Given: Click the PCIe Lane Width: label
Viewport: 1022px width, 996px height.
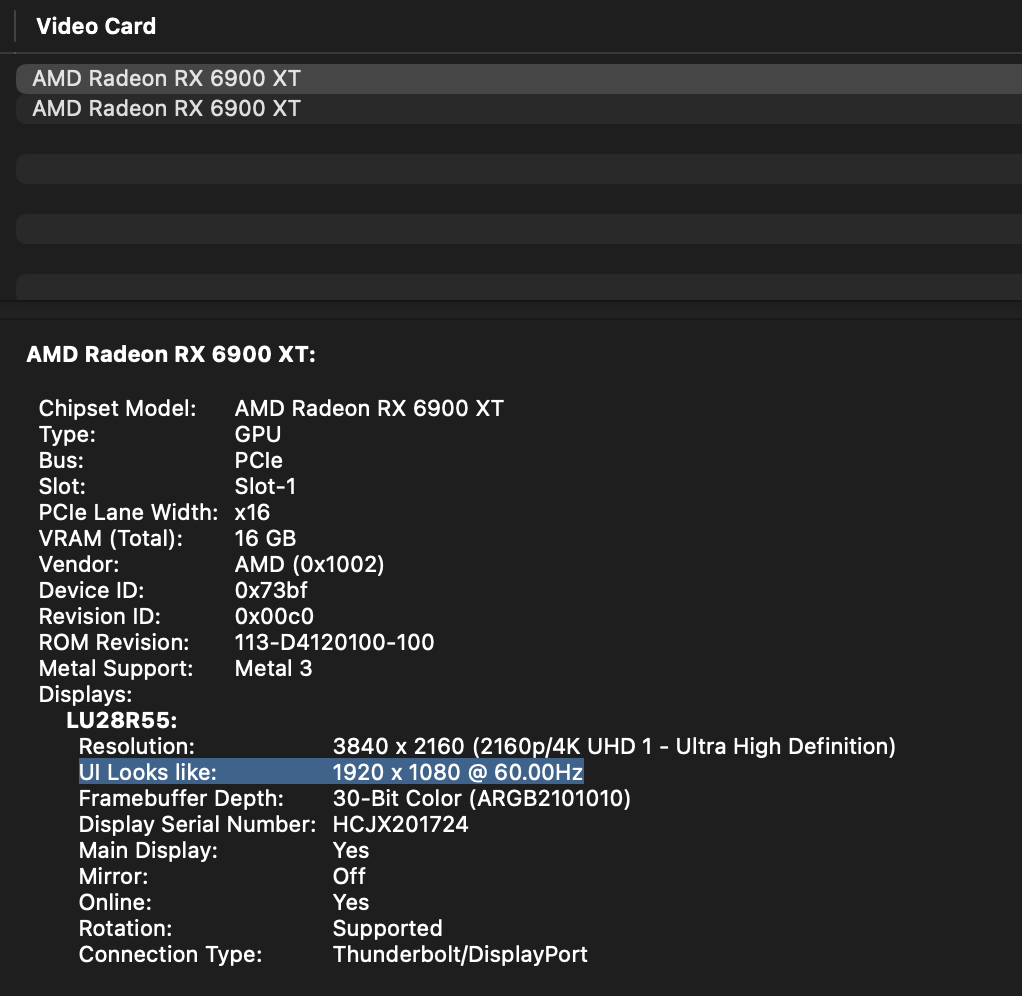Looking at the screenshot, I should coord(128,512).
